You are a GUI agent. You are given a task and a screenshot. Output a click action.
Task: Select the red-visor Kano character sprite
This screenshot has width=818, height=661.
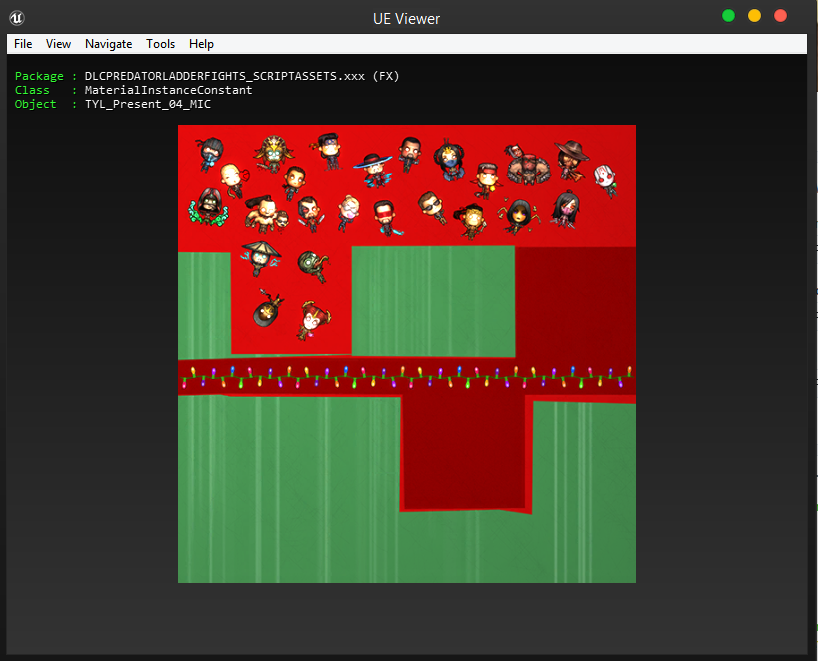click(x=384, y=215)
